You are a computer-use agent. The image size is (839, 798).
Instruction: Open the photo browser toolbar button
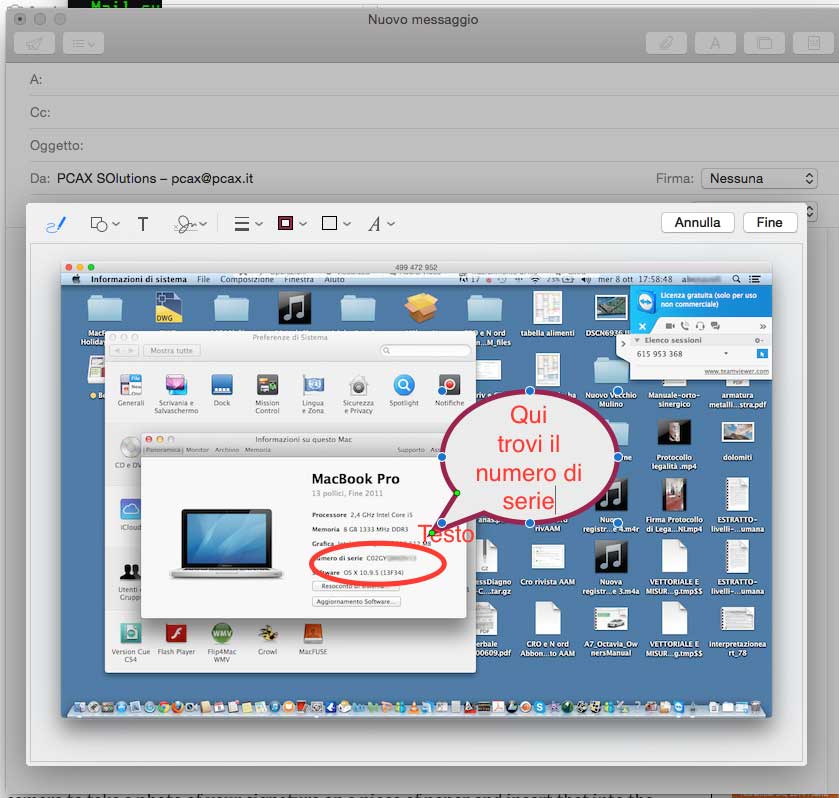pos(764,43)
